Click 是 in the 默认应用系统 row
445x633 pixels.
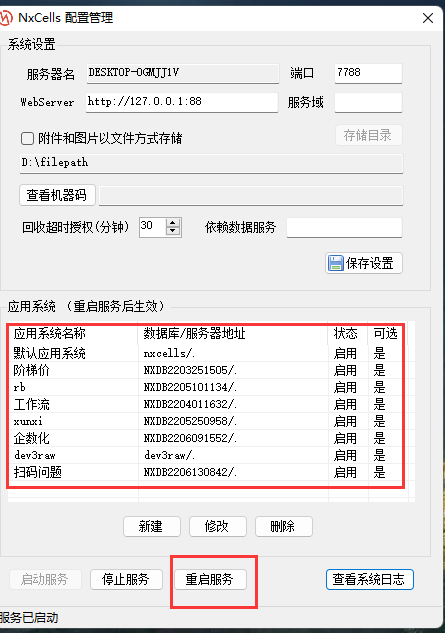379,353
